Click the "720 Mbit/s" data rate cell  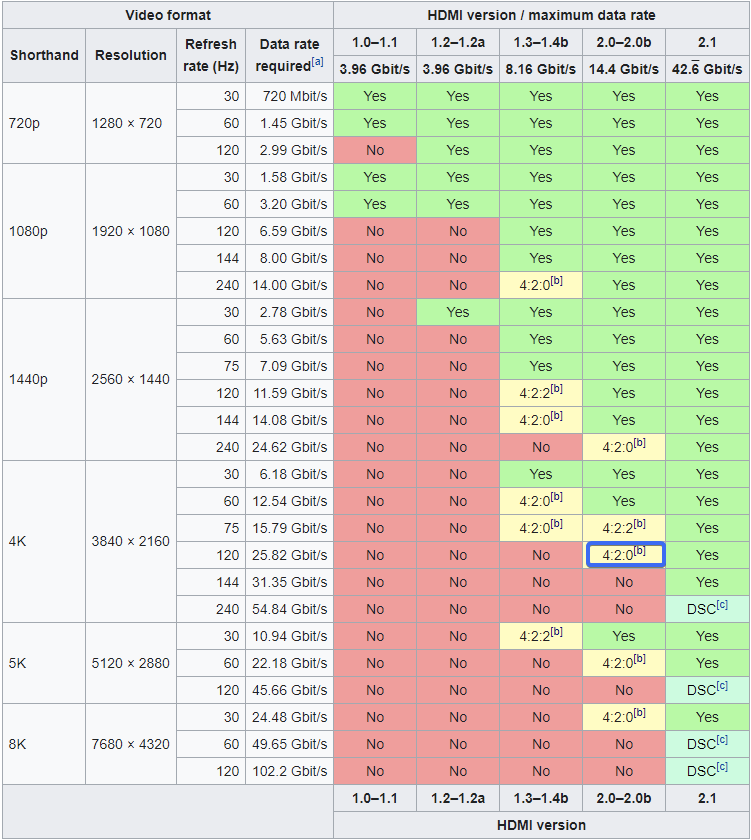289,96
